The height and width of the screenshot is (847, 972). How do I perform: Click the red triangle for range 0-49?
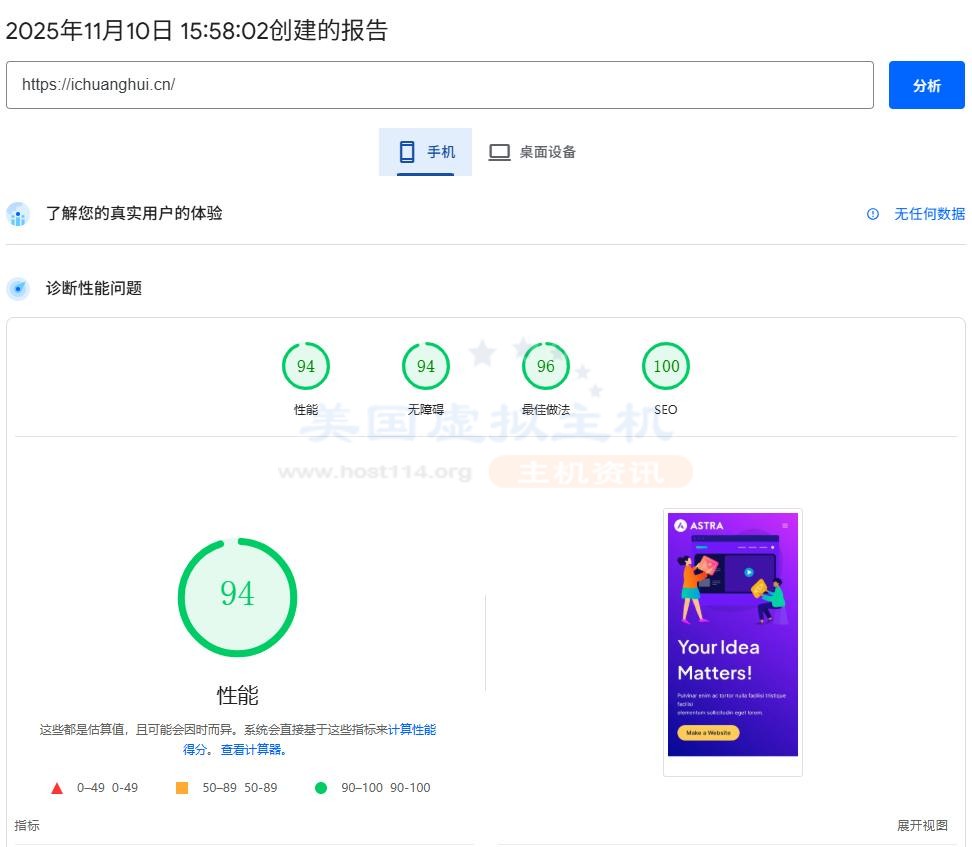tap(57, 787)
